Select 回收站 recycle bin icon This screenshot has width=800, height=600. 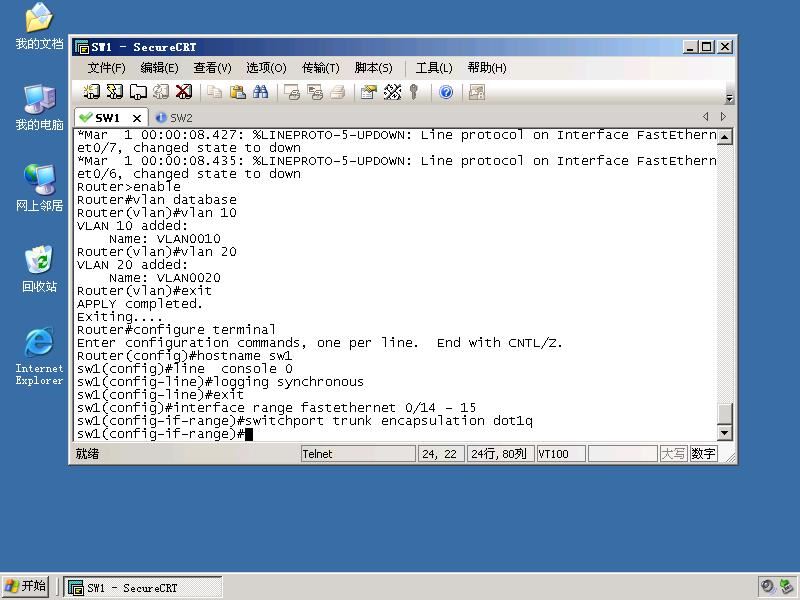point(39,269)
